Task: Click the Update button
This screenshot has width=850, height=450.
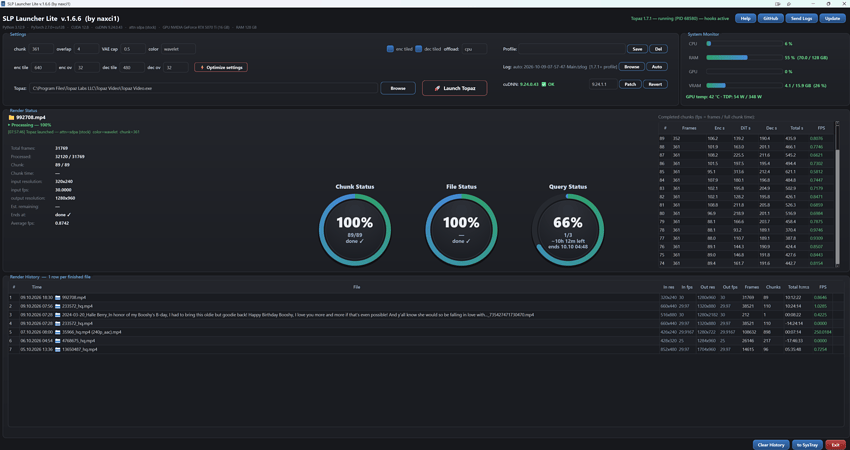Action: [x=832, y=18]
